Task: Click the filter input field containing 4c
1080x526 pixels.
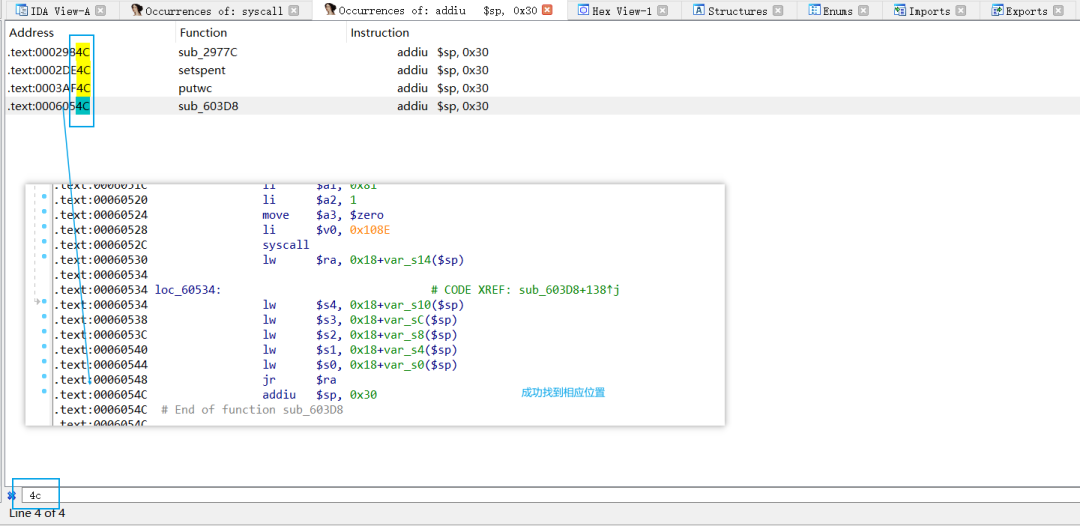Action: tap(548, 495)
